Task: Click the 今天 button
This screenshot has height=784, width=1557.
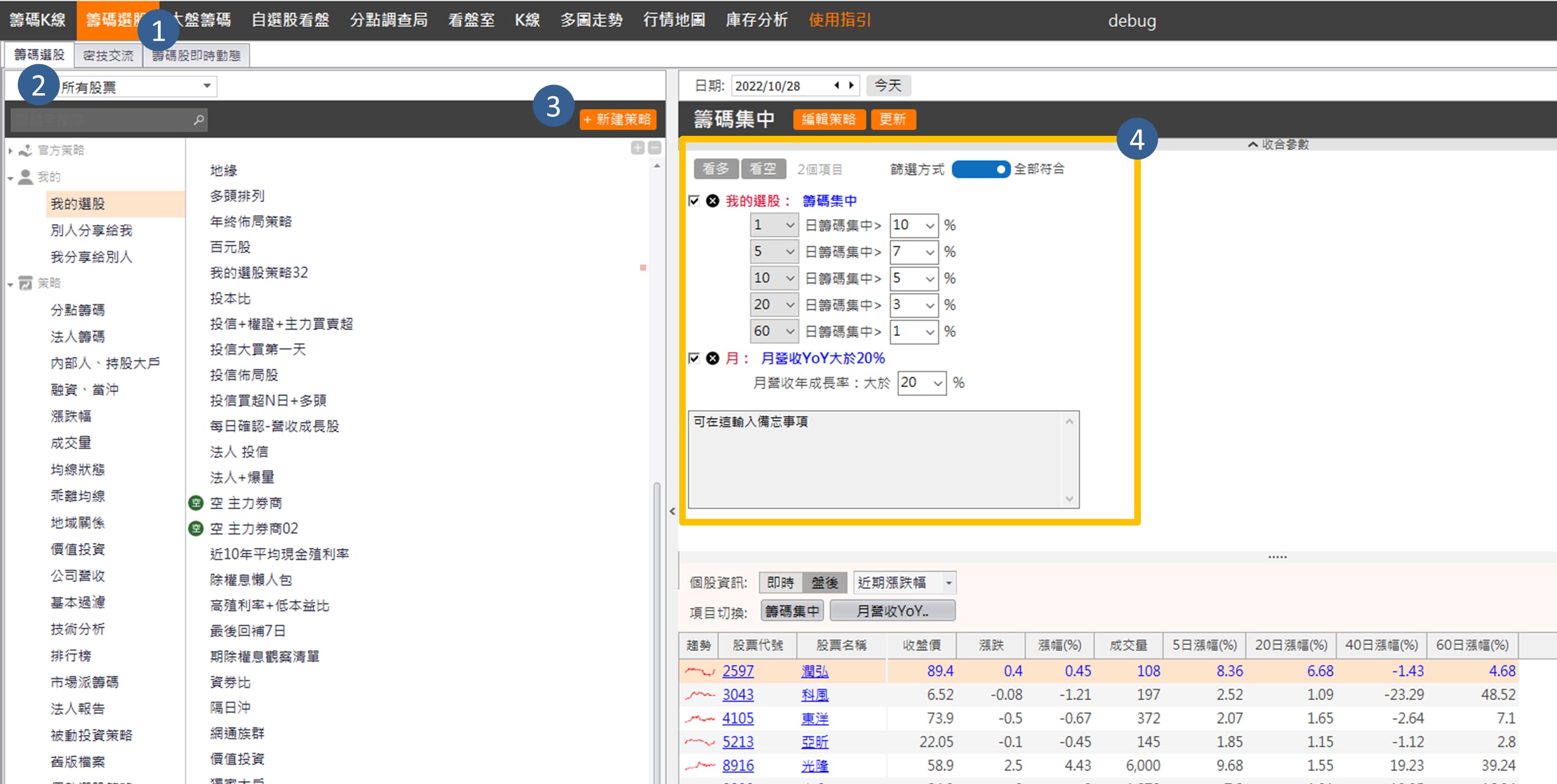Action: pos(888,85)
